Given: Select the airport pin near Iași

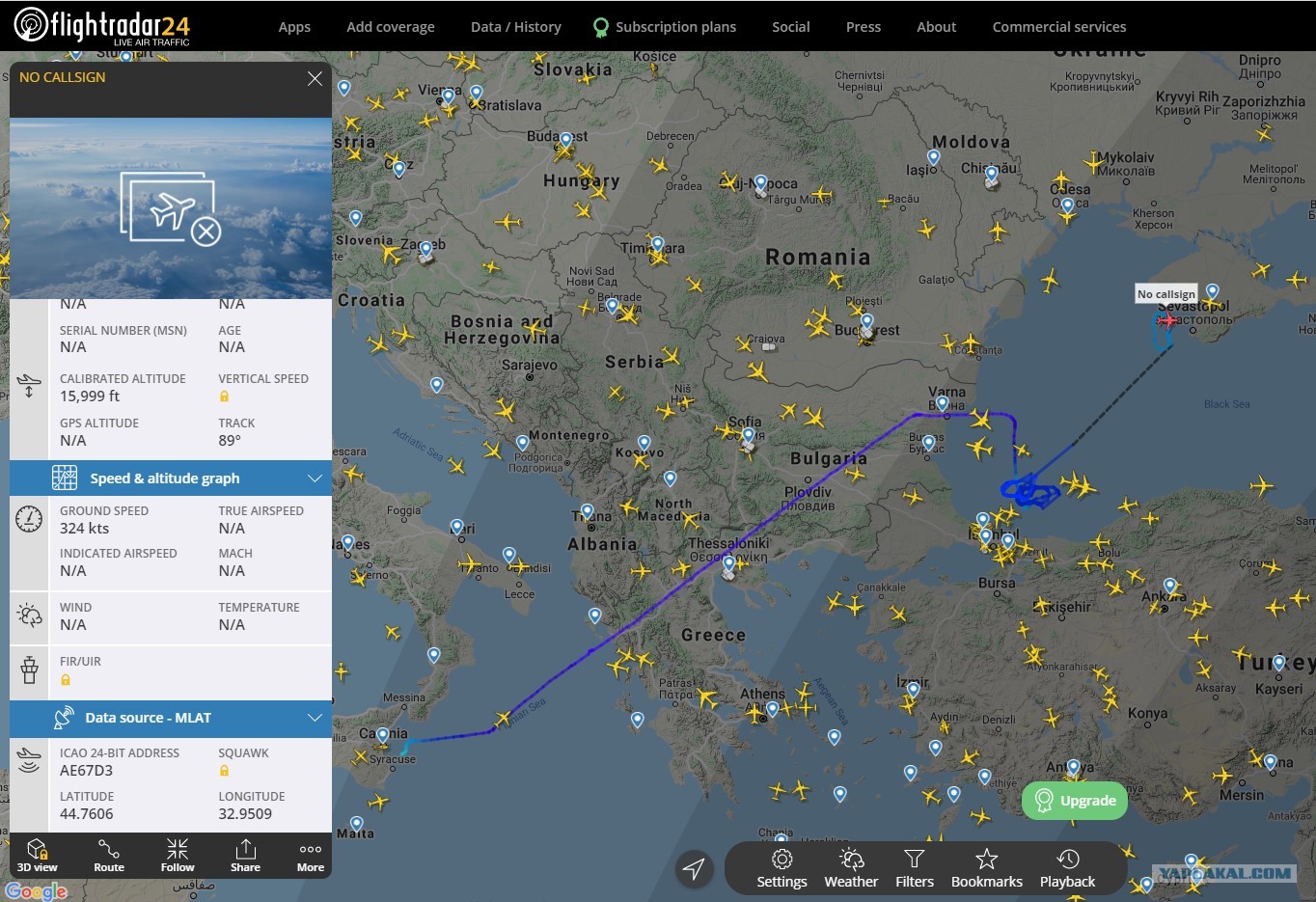Looking at the screenshot, I should (x=934, y=158).
